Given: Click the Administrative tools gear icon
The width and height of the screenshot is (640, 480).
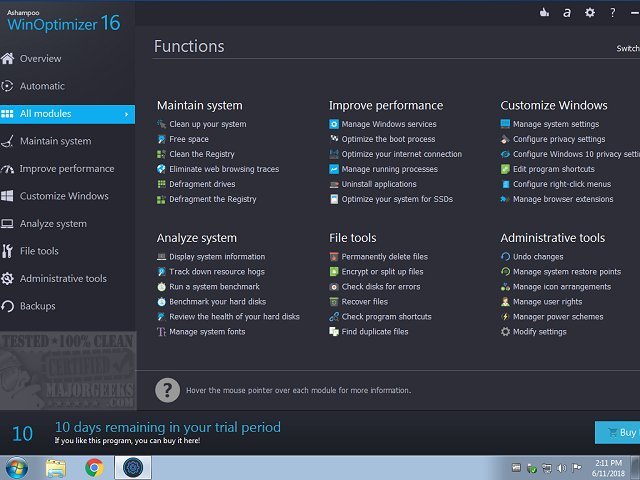Looking at the screenshot, I should click(7, 279).
